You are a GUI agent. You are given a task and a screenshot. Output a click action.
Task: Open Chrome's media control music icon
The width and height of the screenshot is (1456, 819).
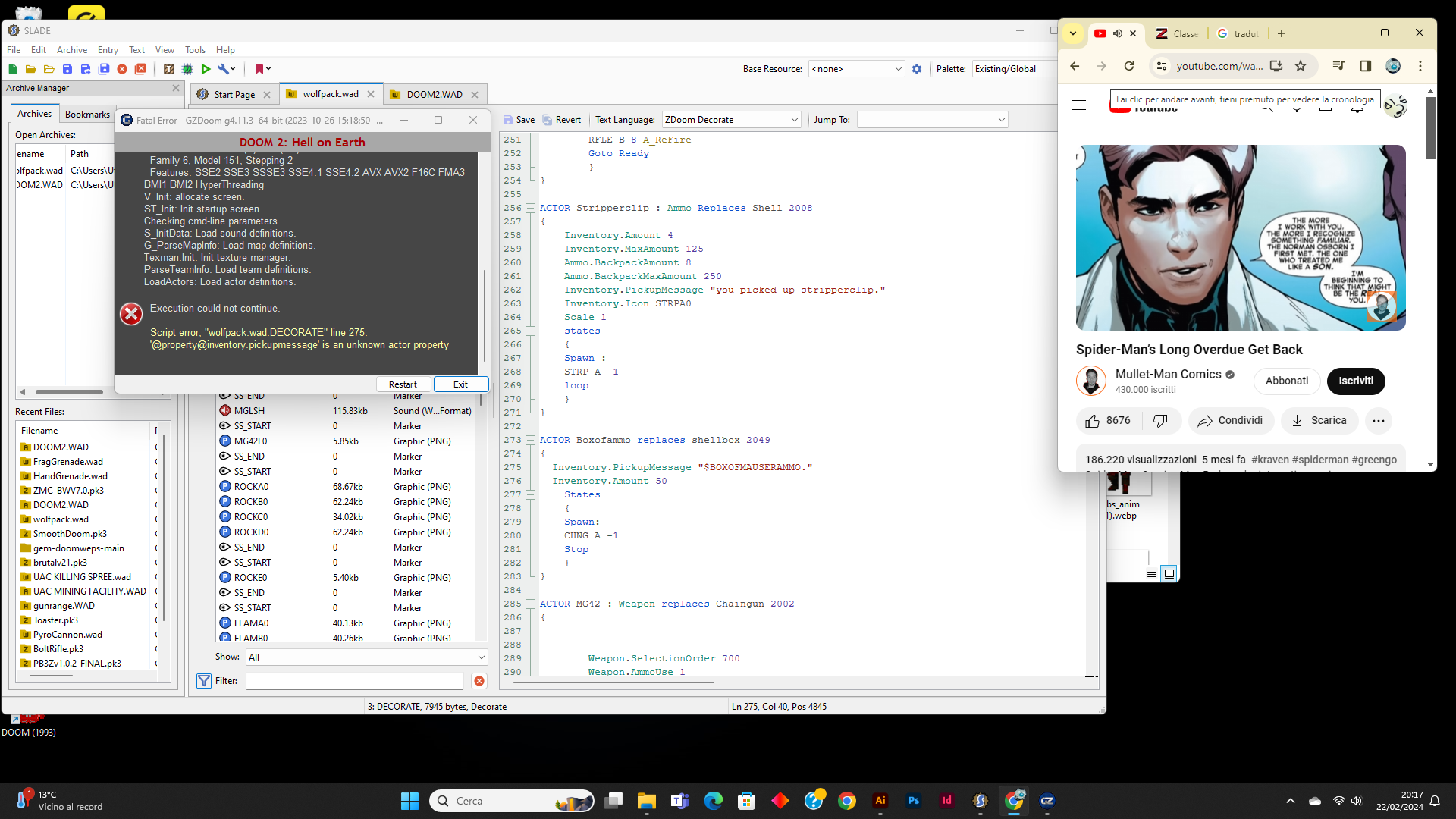1338,66
